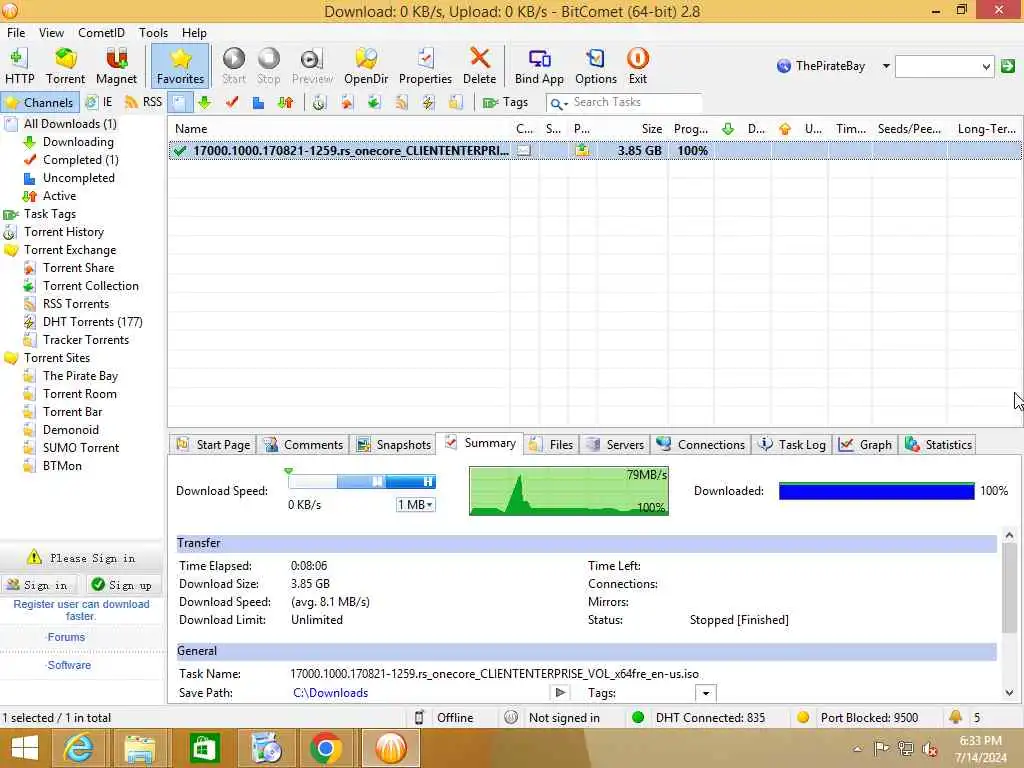The width and height of the screenshot is (1024, 768).
Task: Expand the ThePirateBay search engine dropdown
Action: click(886, 66)
